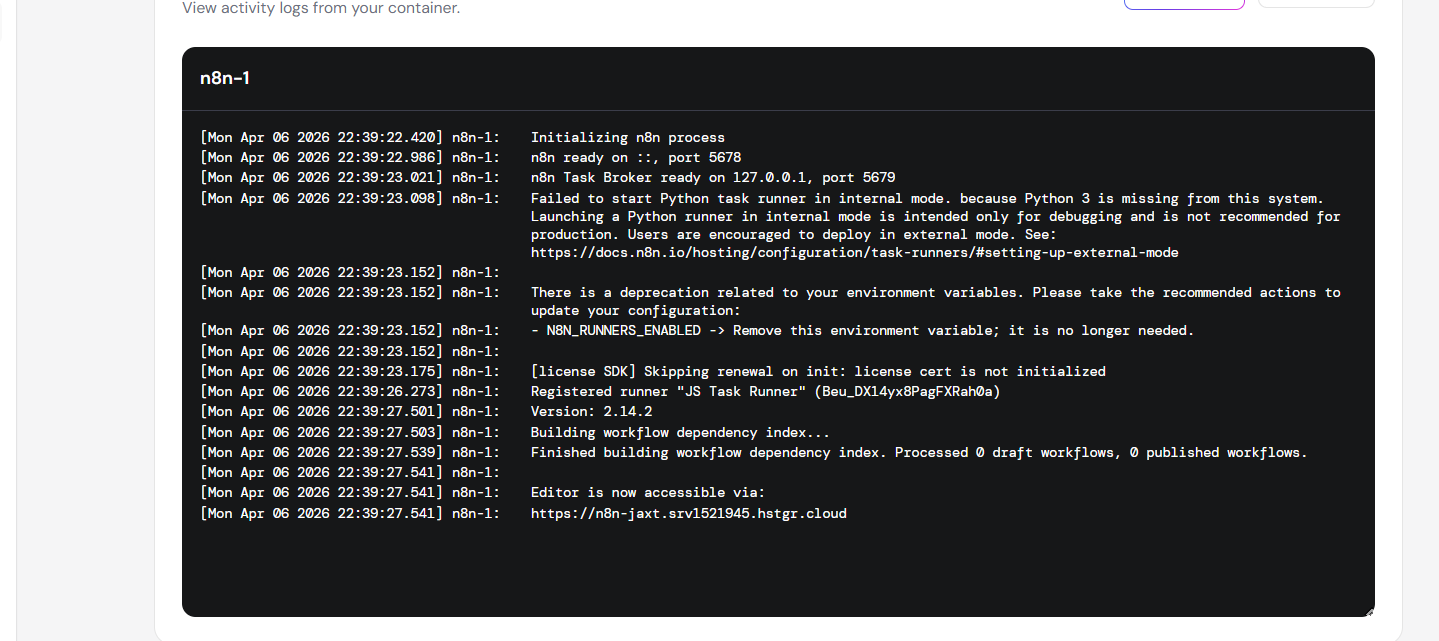This screenshot has width=1439, height=641.
Task: Click "Building workflow dependency index..." log line
Action: (x=680, y=432)
